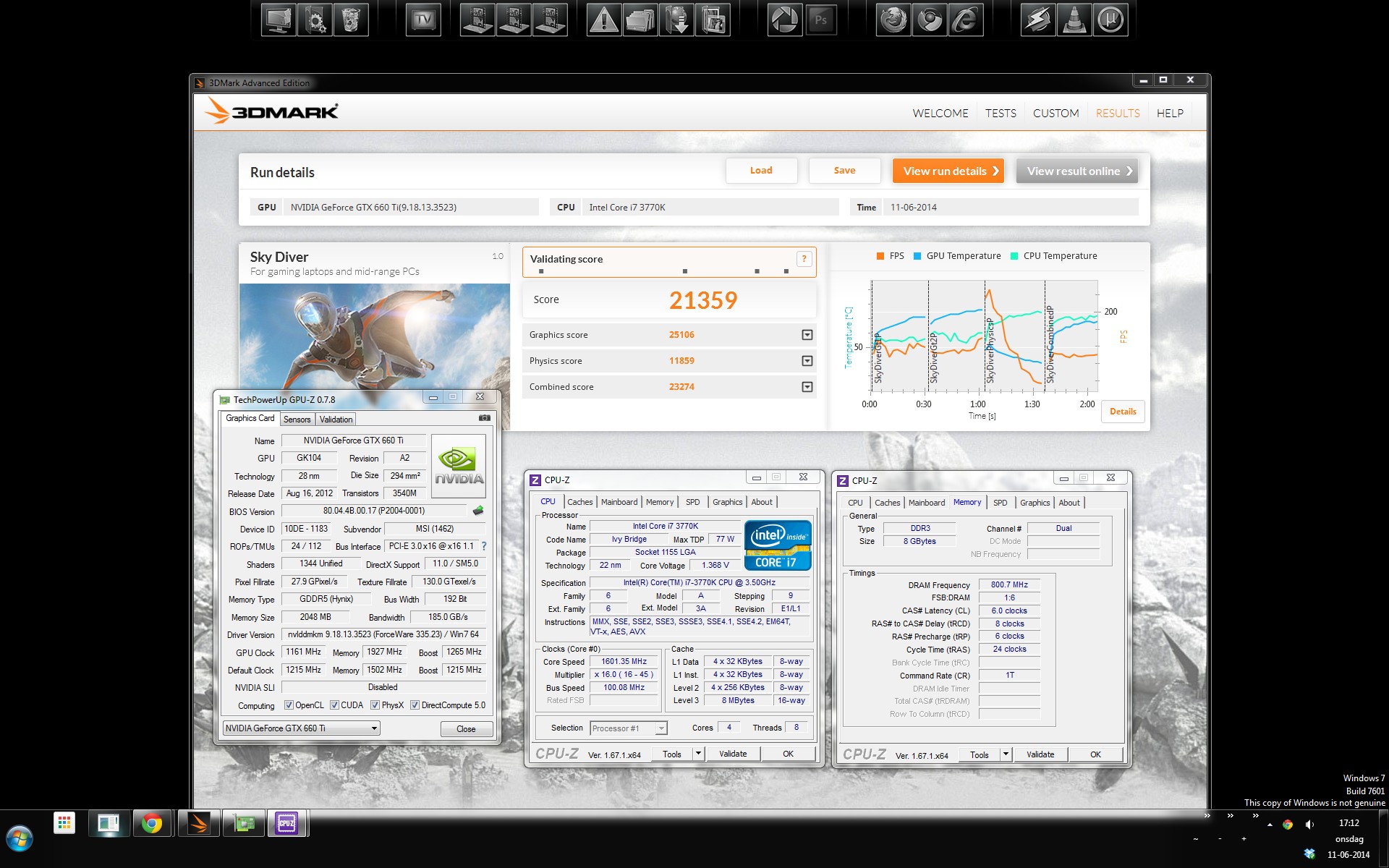
Task: Toggle the PhysX checkbox in GPU-Z
Action: (x=375, y=705)
